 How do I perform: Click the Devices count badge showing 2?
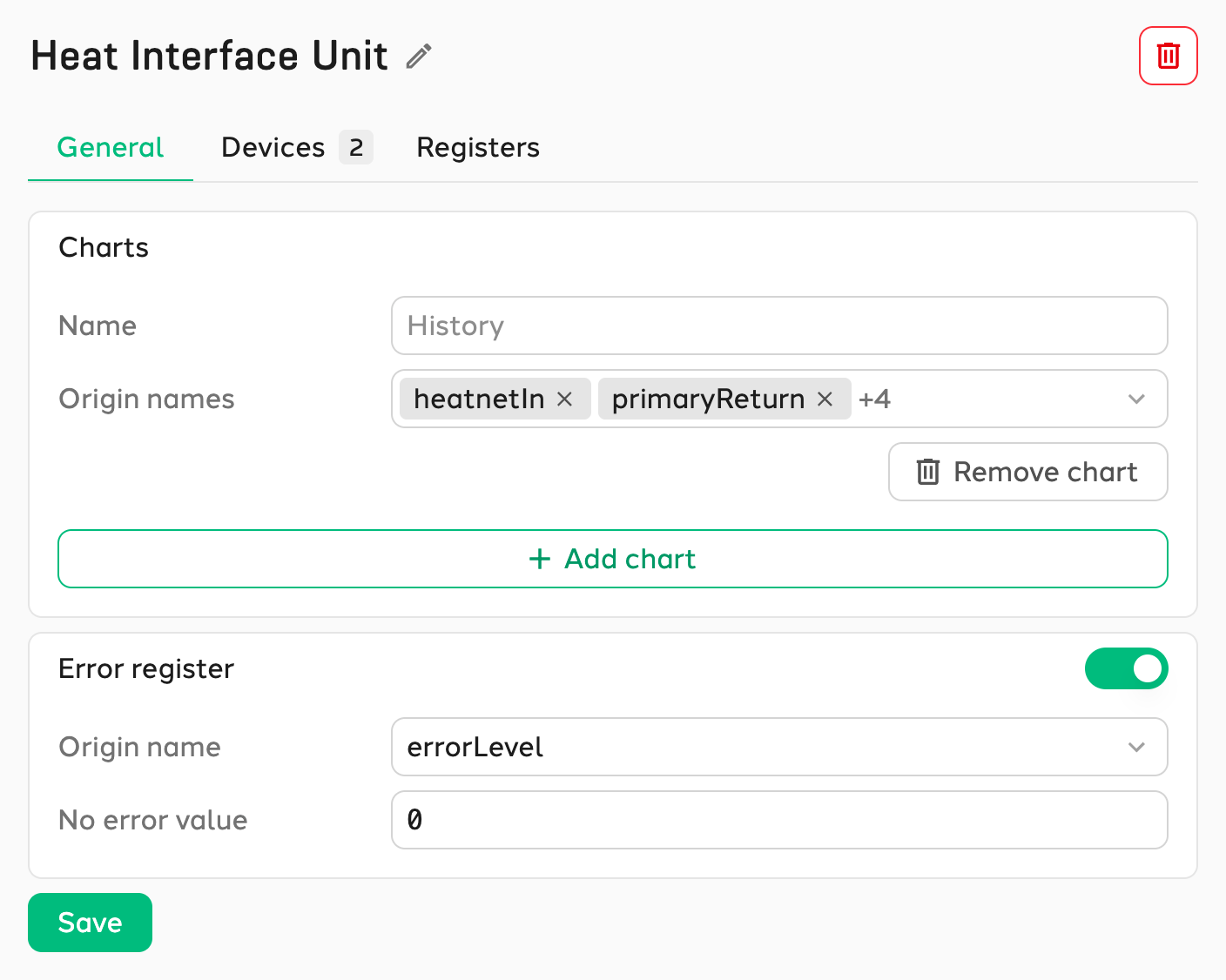(x=356, y=147)
